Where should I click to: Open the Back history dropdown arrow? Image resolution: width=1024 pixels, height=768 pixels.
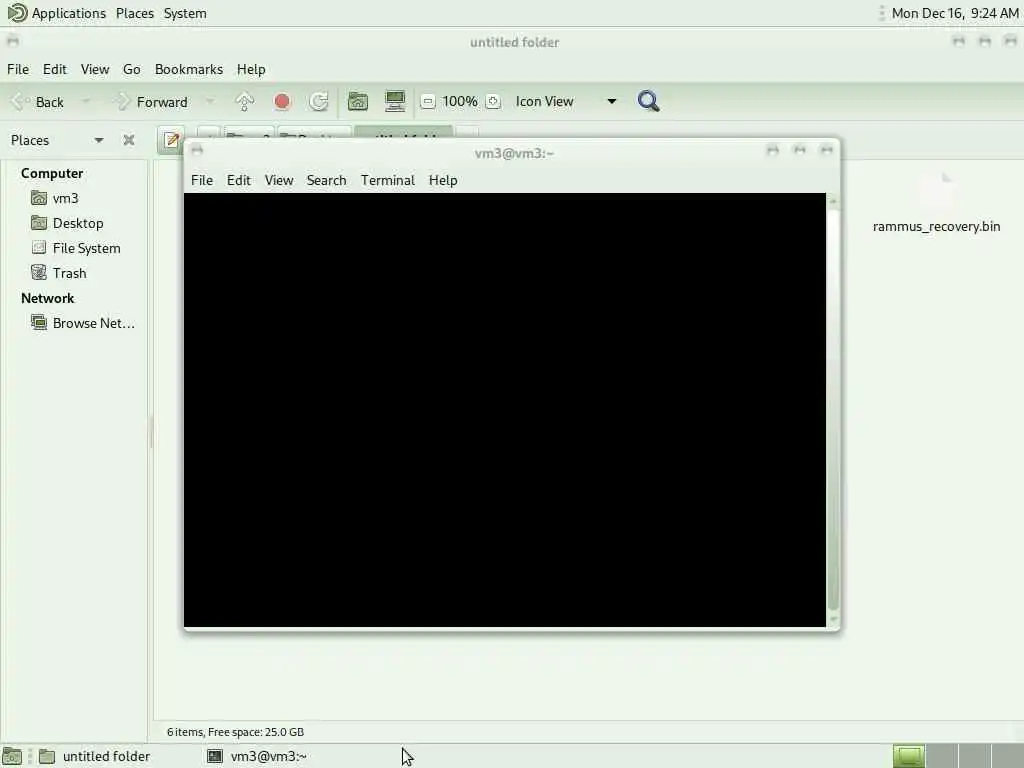(86, 102)
